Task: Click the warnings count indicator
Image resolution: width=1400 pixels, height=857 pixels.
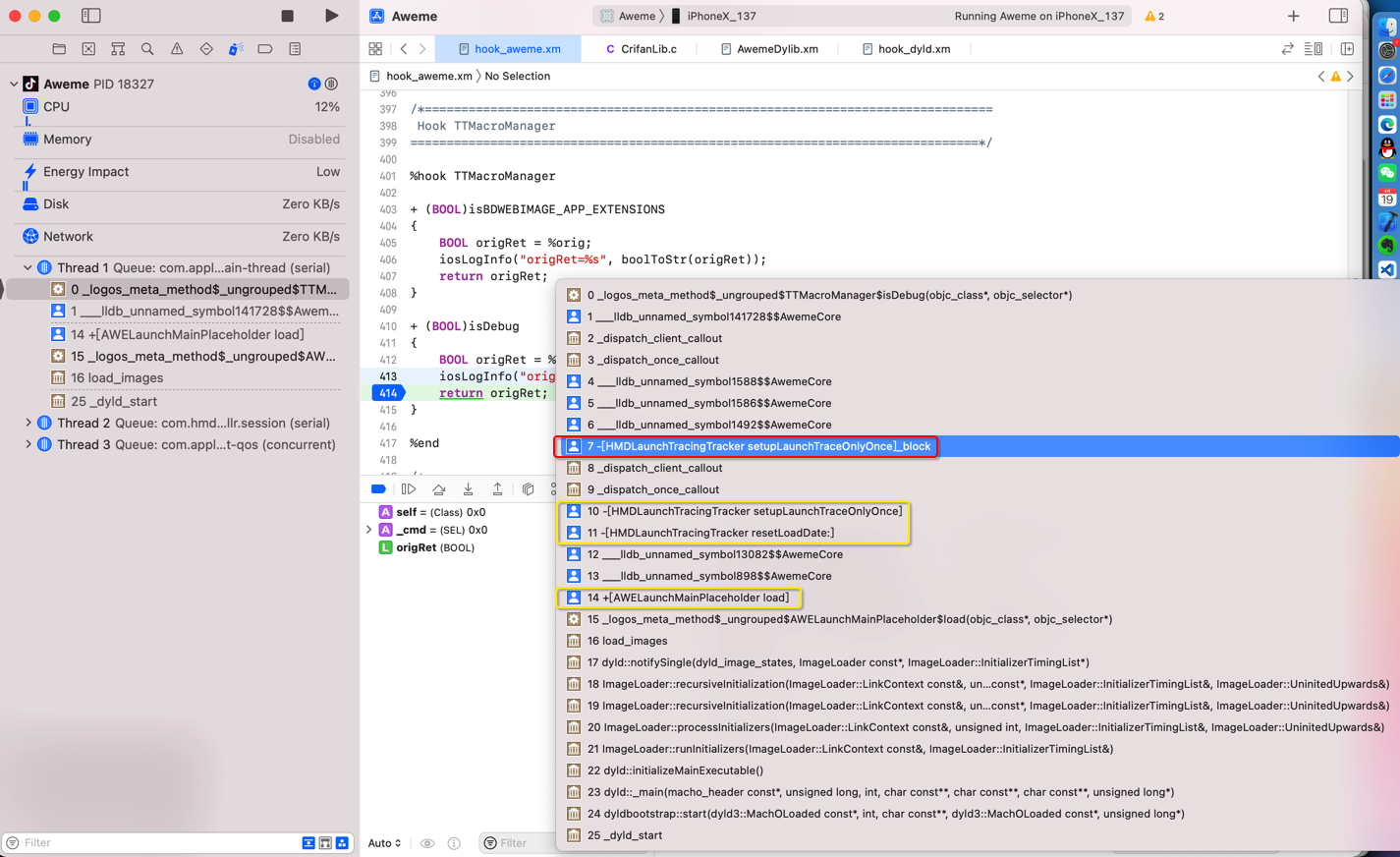Action: 1154,17
